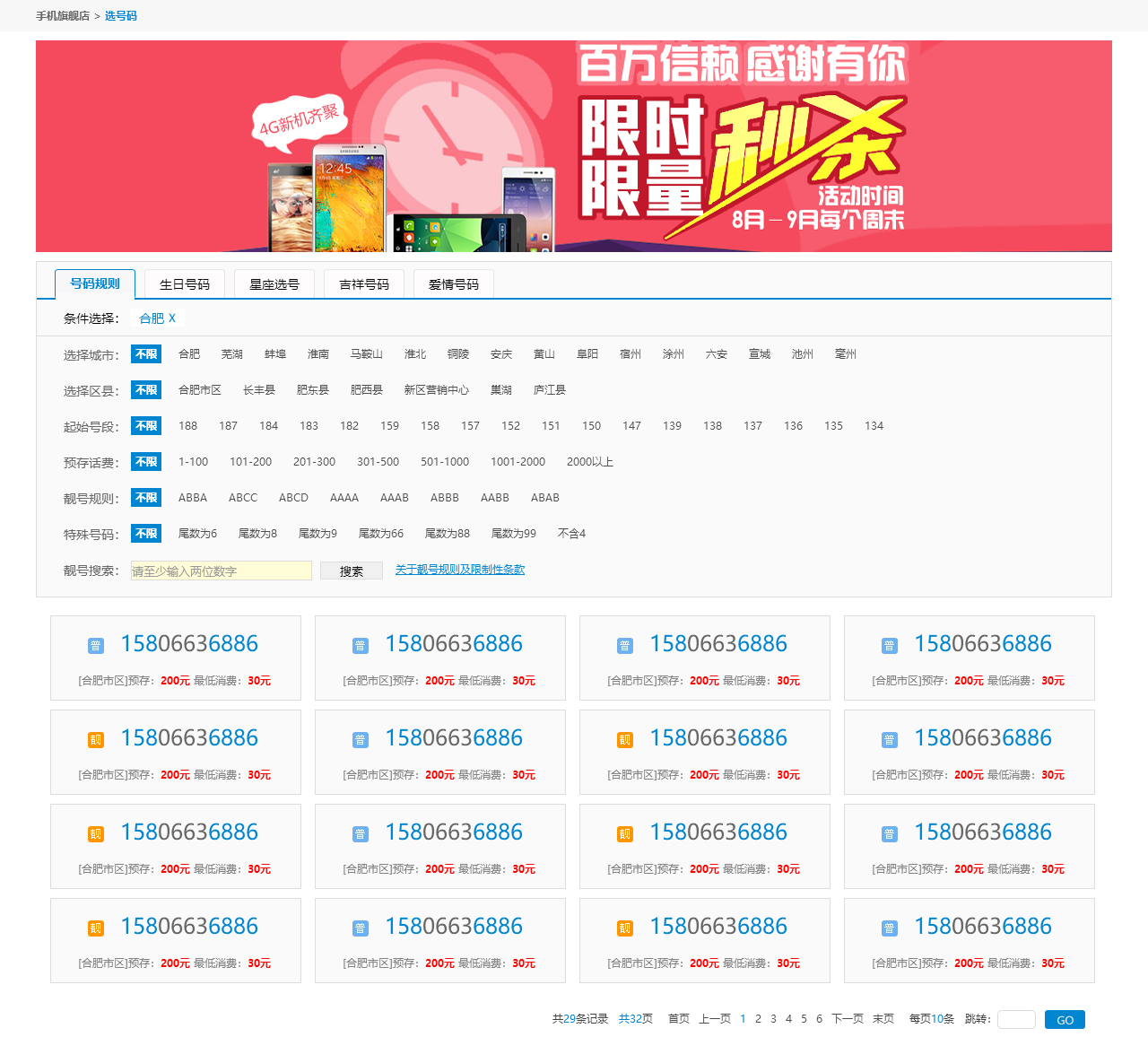The image size is (1148, 1037).
Task: Go to the 下一页 page link
Action: click(x=848, y=1019)
